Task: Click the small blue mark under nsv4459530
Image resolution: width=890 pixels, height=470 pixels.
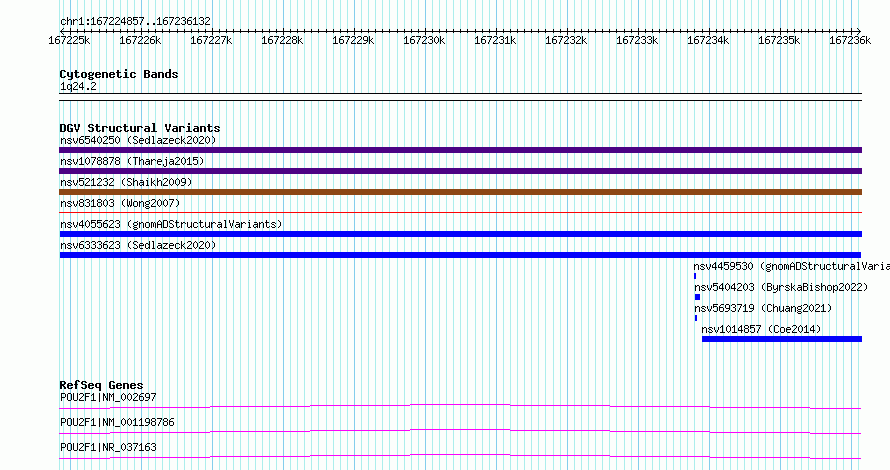Action: pyautogui.click(x=695, y=276)
